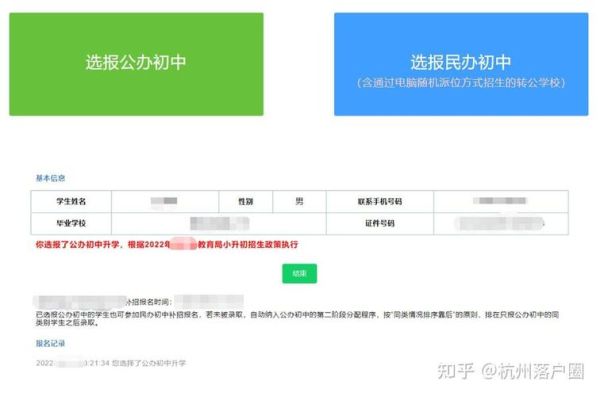
Task: Click the 男 gender value cell
Action: (x=299, y=201)
